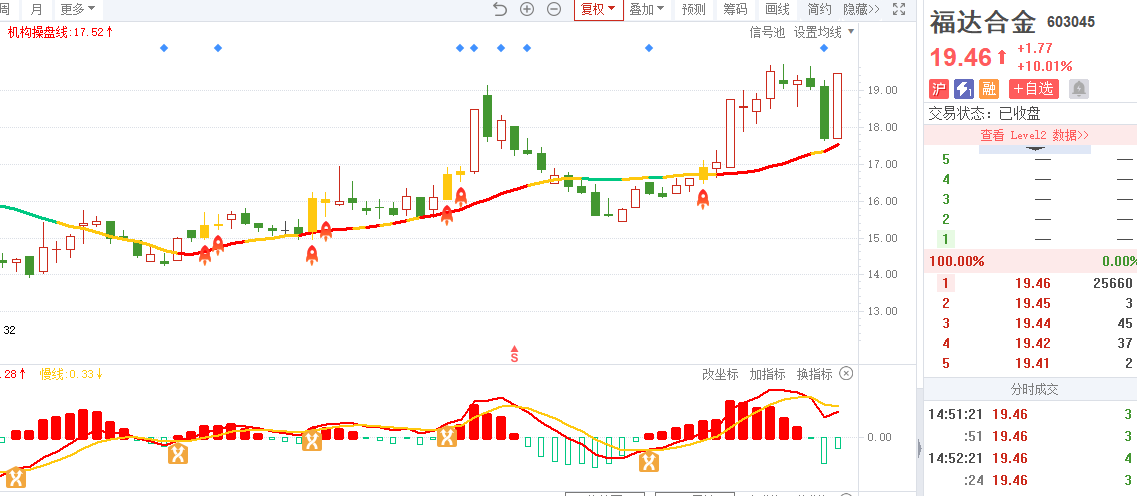Click the rocket signal beside the 16.00 consolidation
Viewport: 1137px width, 496px height.
click(x=703, y=199)
